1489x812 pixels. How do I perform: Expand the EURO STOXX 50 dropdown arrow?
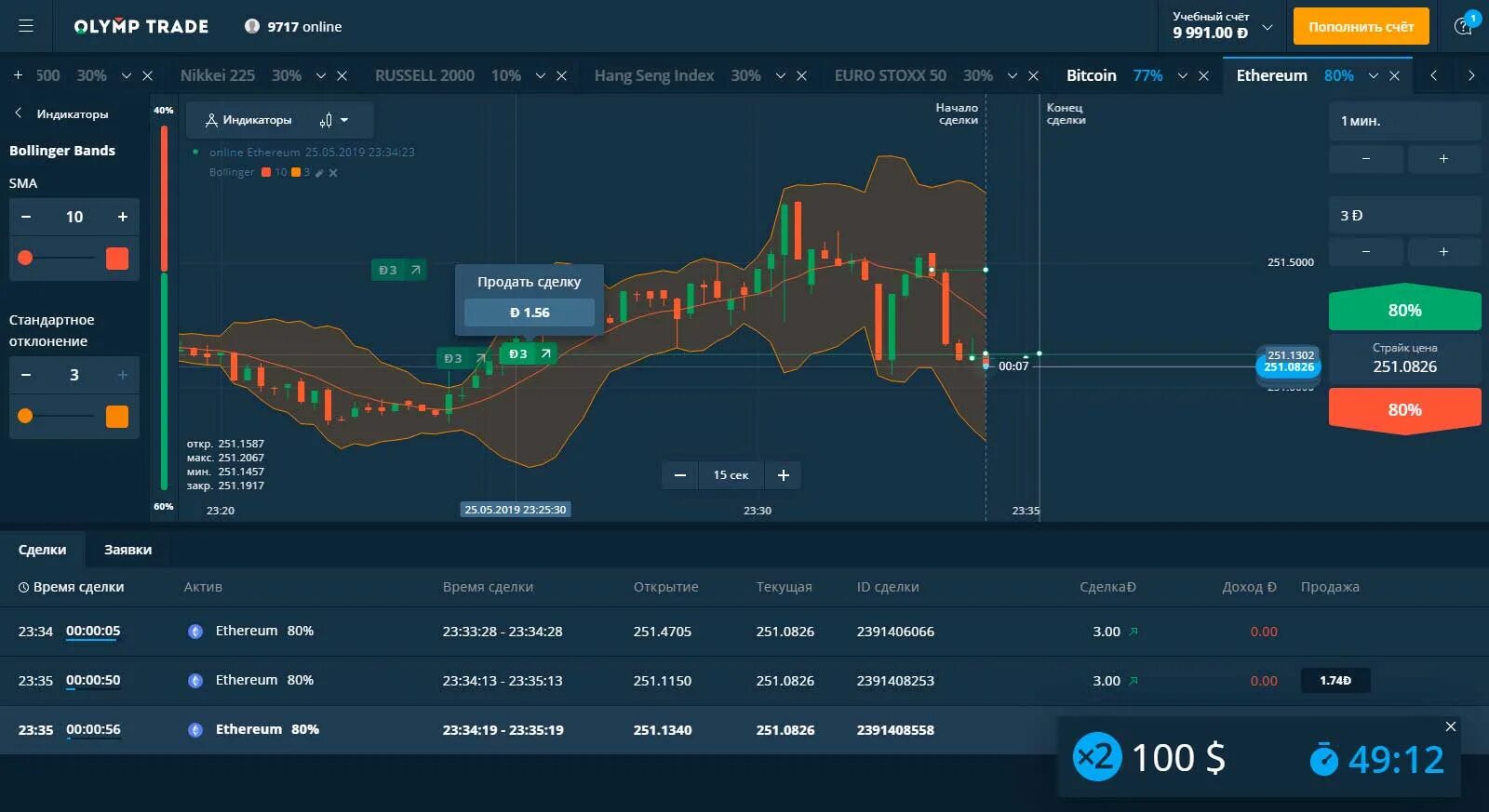1012,75
